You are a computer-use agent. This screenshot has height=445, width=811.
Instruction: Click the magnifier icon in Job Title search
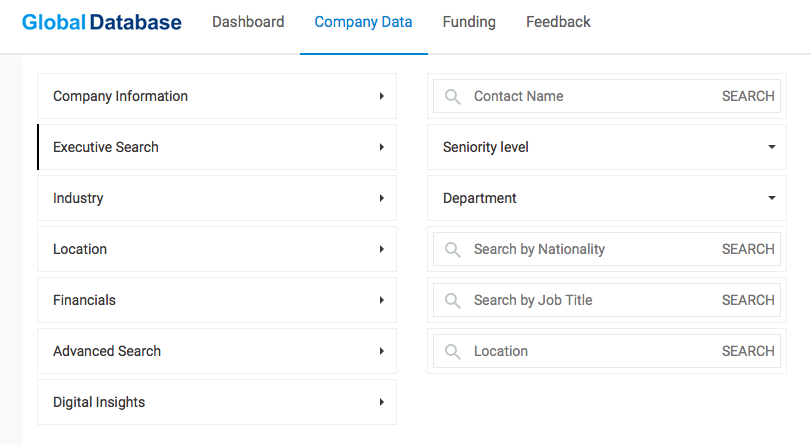click(x=453, y=301)
